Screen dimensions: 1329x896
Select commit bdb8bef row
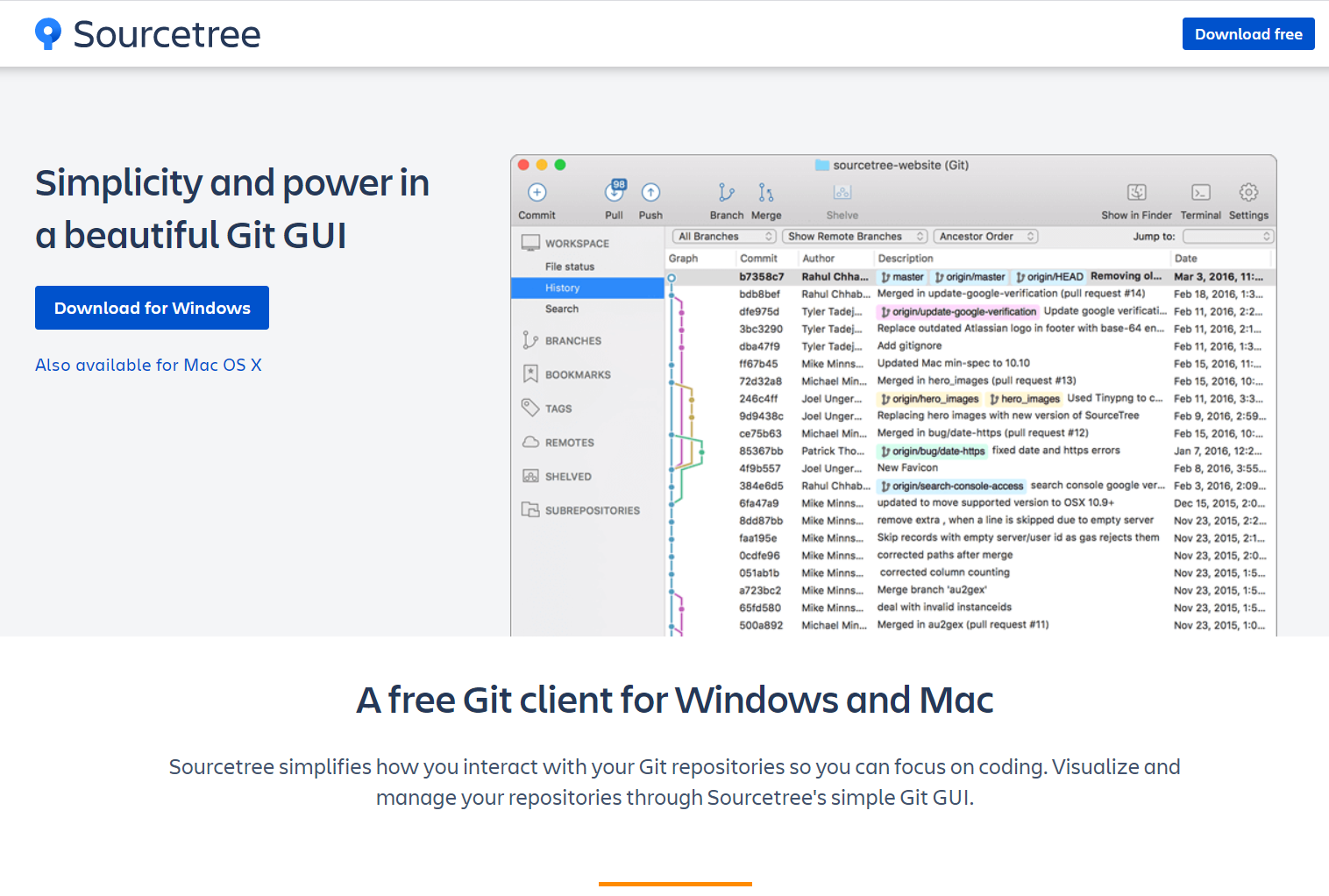[x=970, y=294]
